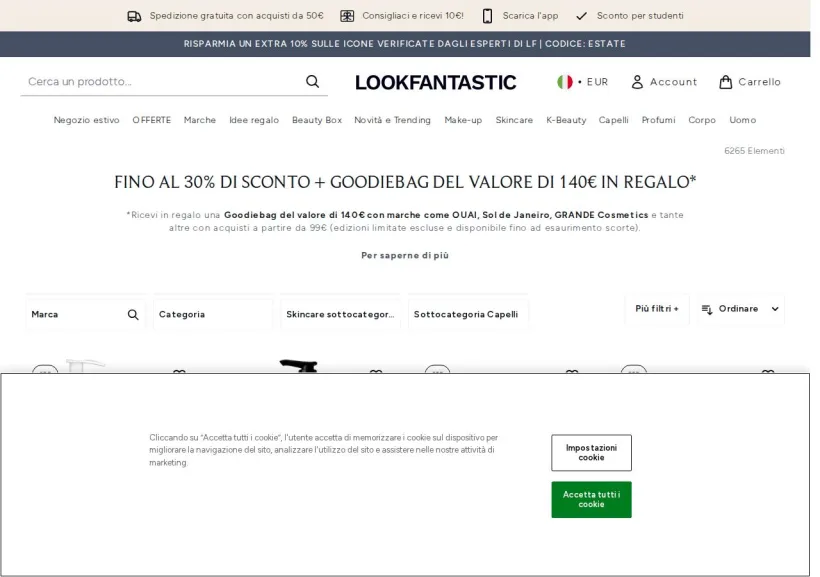The image size is (820, 577).
Task: Click the 30% DI SCONTO Goodiebag heading
Action: tap(405, 182)
